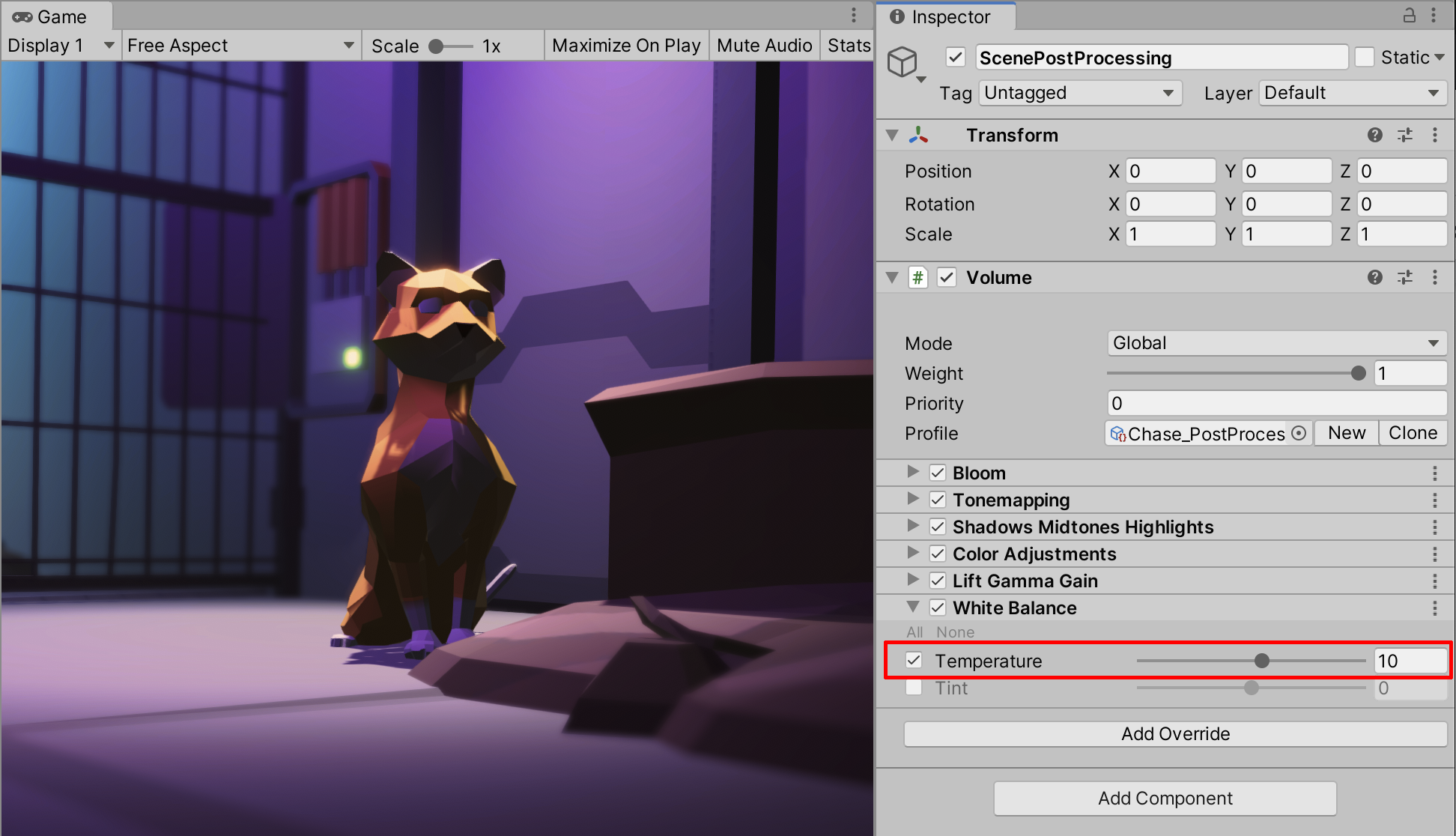Switch to the Game tab

click(51, 16)
